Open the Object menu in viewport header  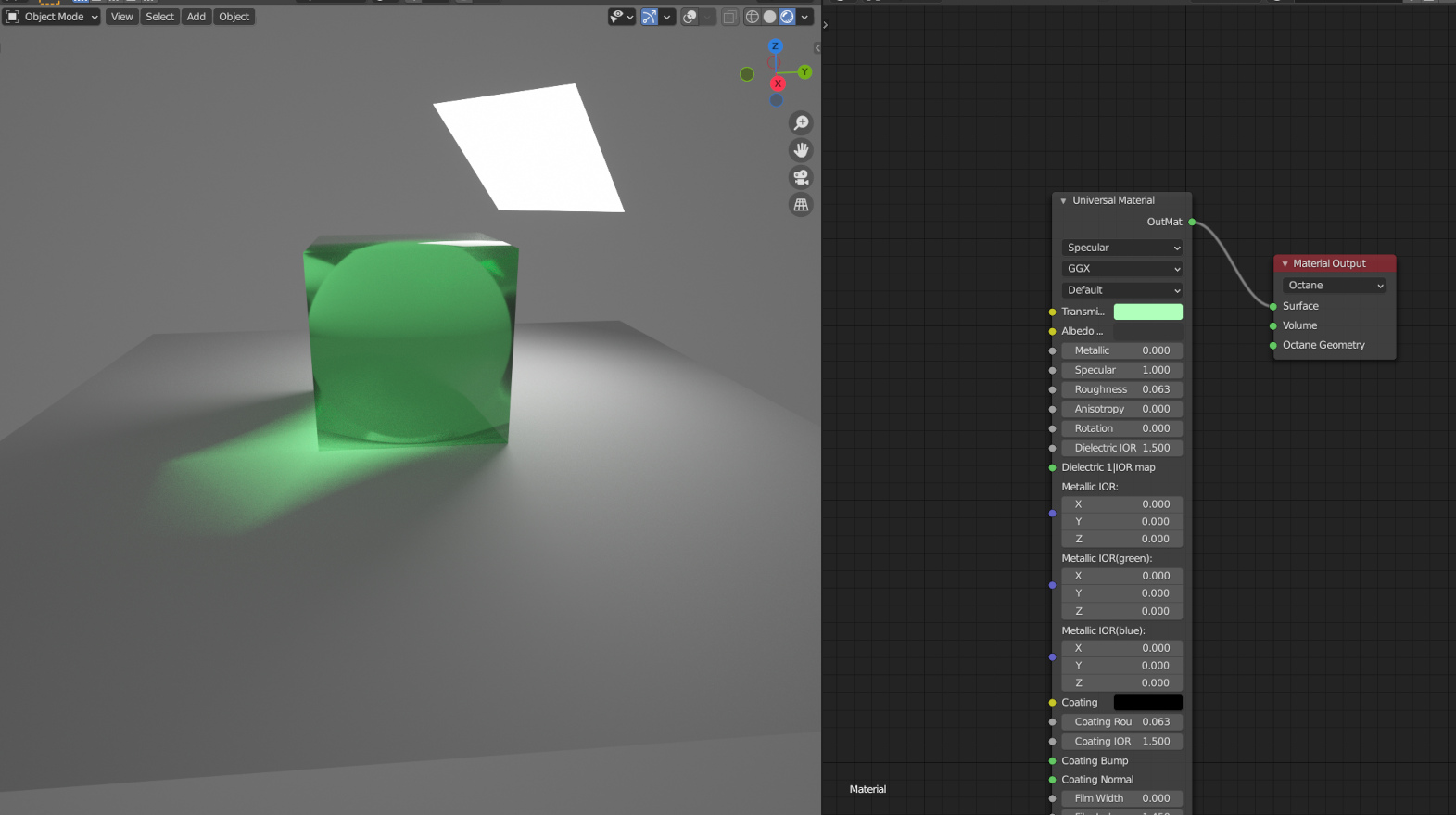pos(234,17)
